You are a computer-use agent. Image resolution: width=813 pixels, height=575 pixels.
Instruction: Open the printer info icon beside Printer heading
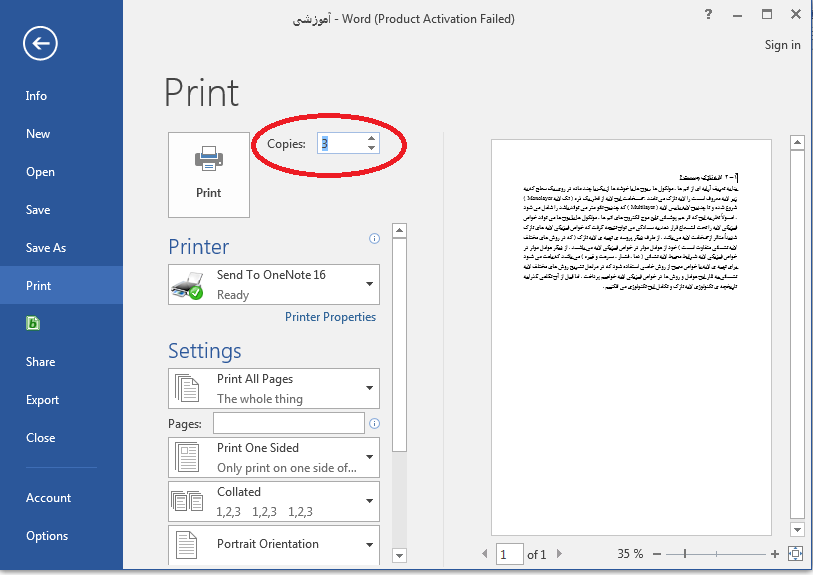tap(374, 239)
